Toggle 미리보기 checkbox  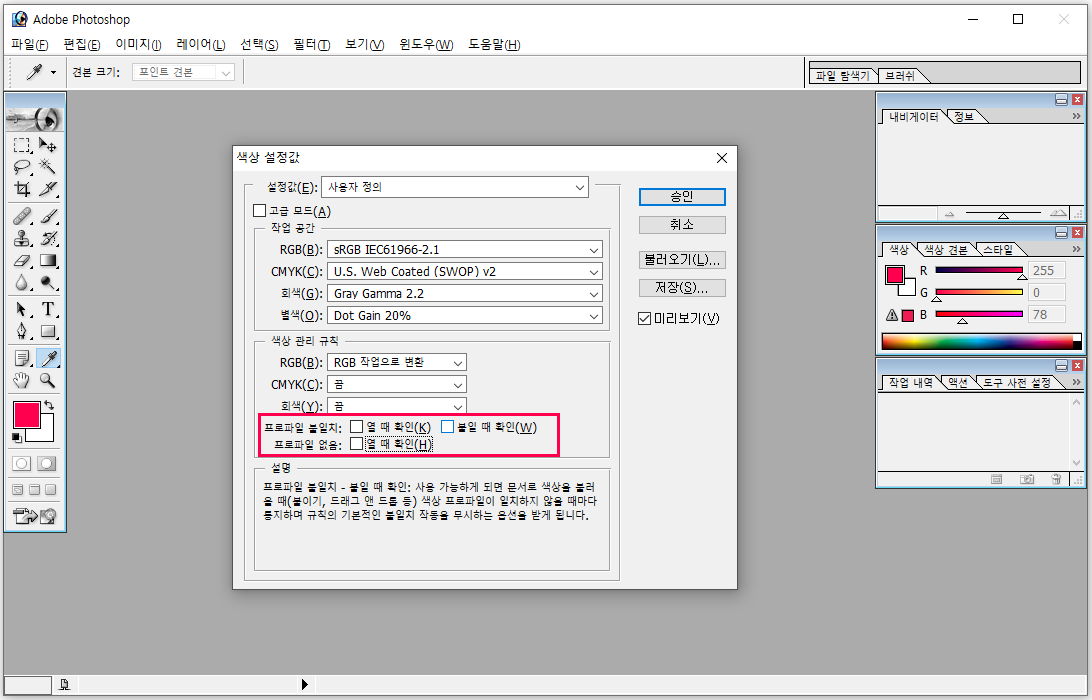(x=644, y=318)
